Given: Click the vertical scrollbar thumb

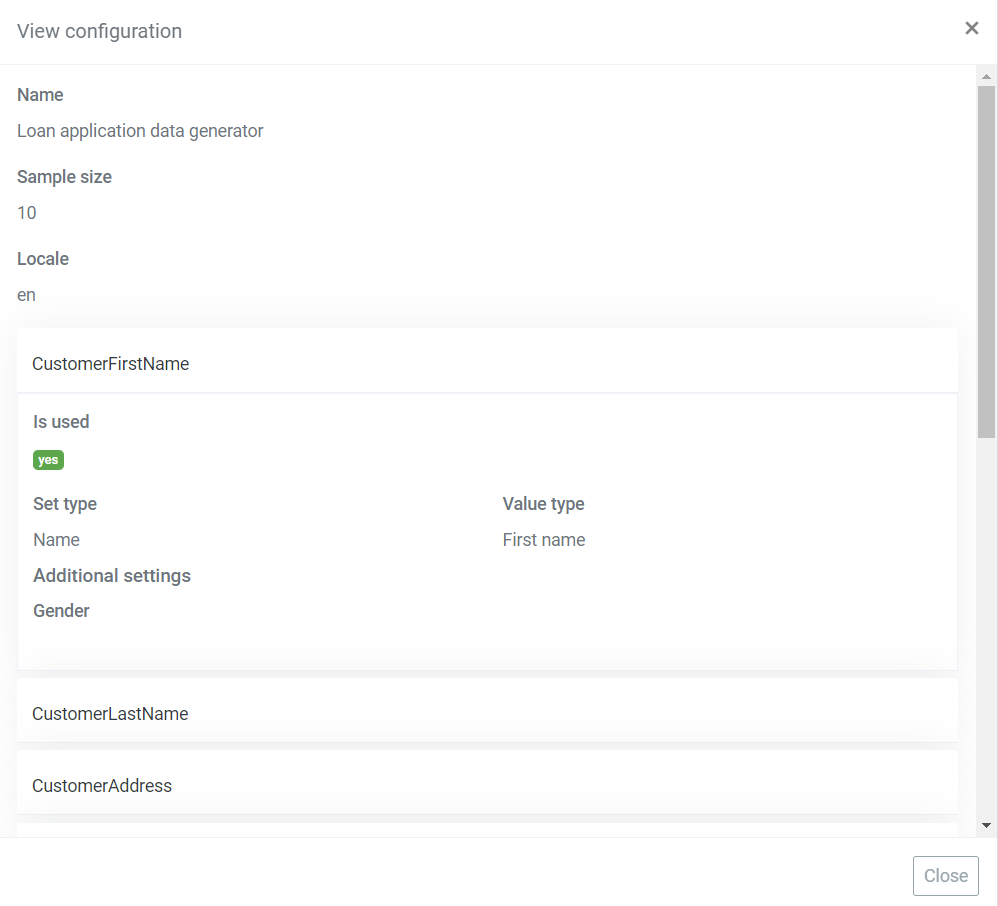Looking at the screenshot, I should [986, 262].
